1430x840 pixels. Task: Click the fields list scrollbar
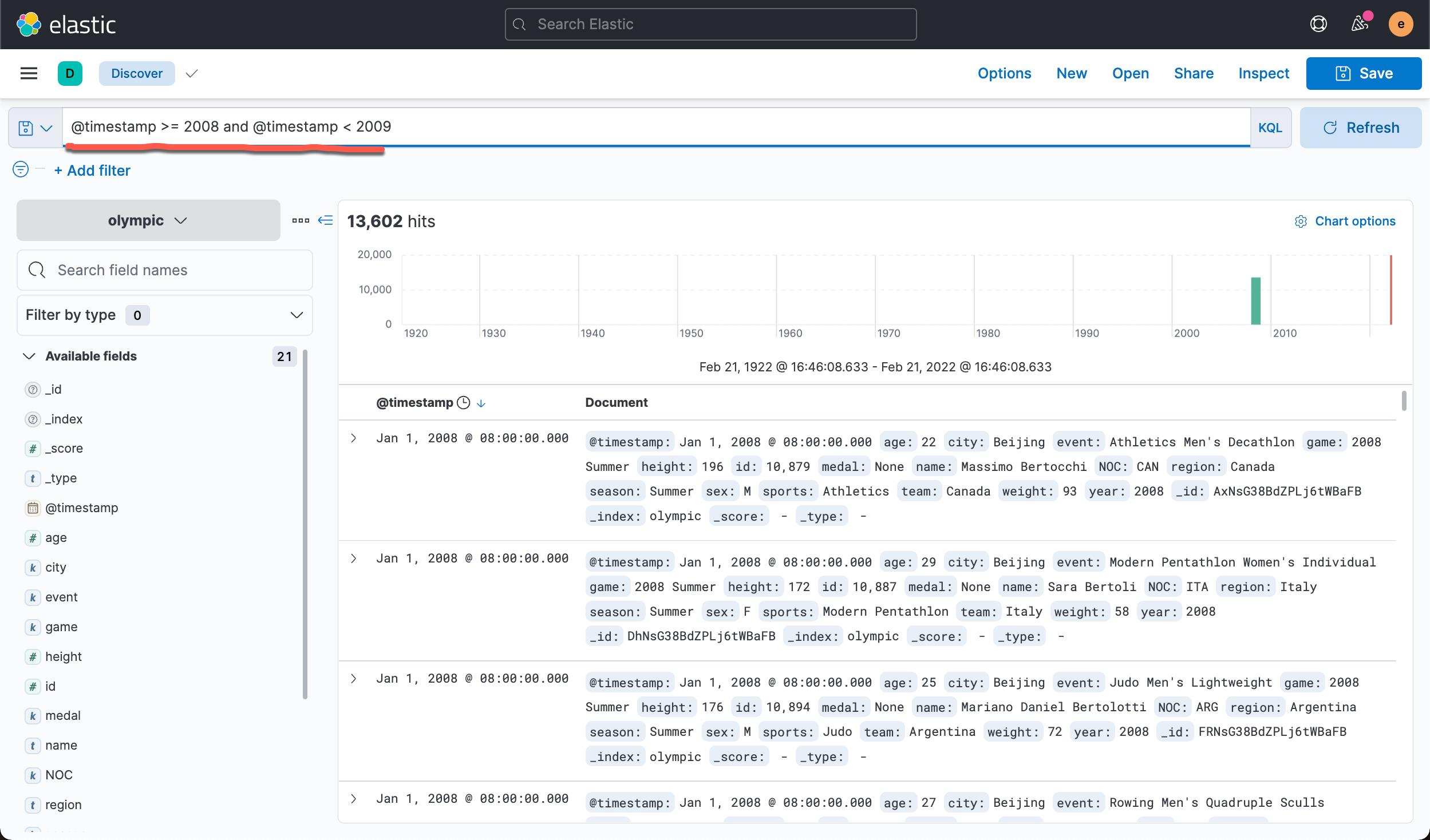[305, 524]
